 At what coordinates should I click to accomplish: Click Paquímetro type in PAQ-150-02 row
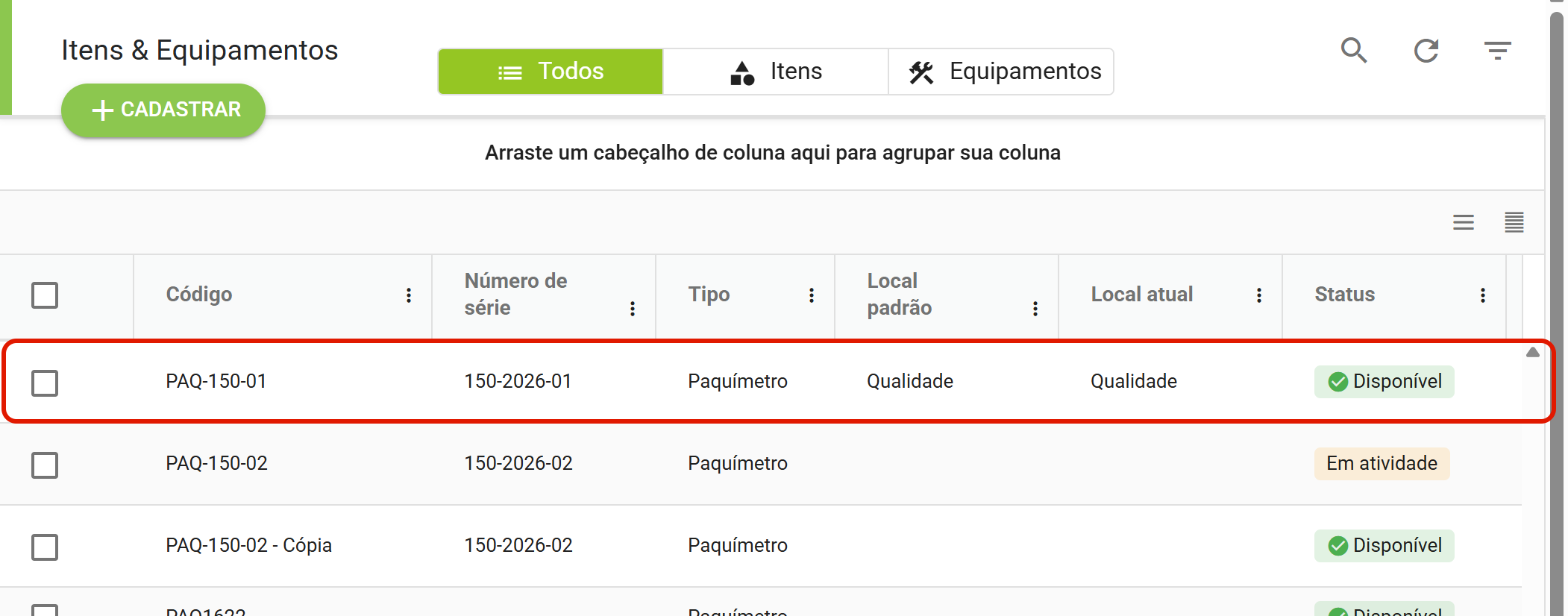click(738, 463)
